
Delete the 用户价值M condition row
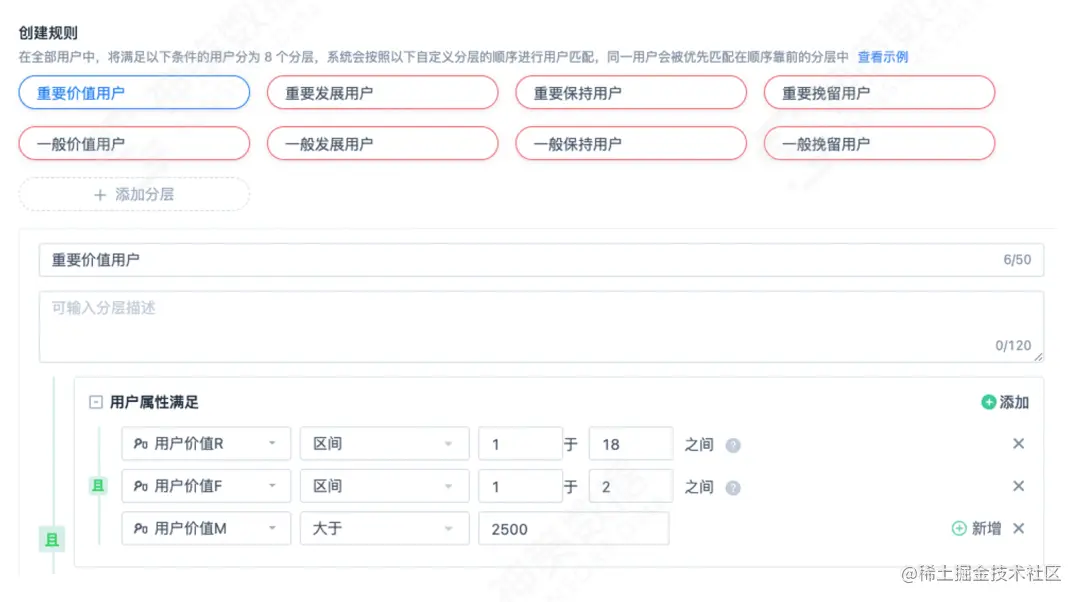1018,529
